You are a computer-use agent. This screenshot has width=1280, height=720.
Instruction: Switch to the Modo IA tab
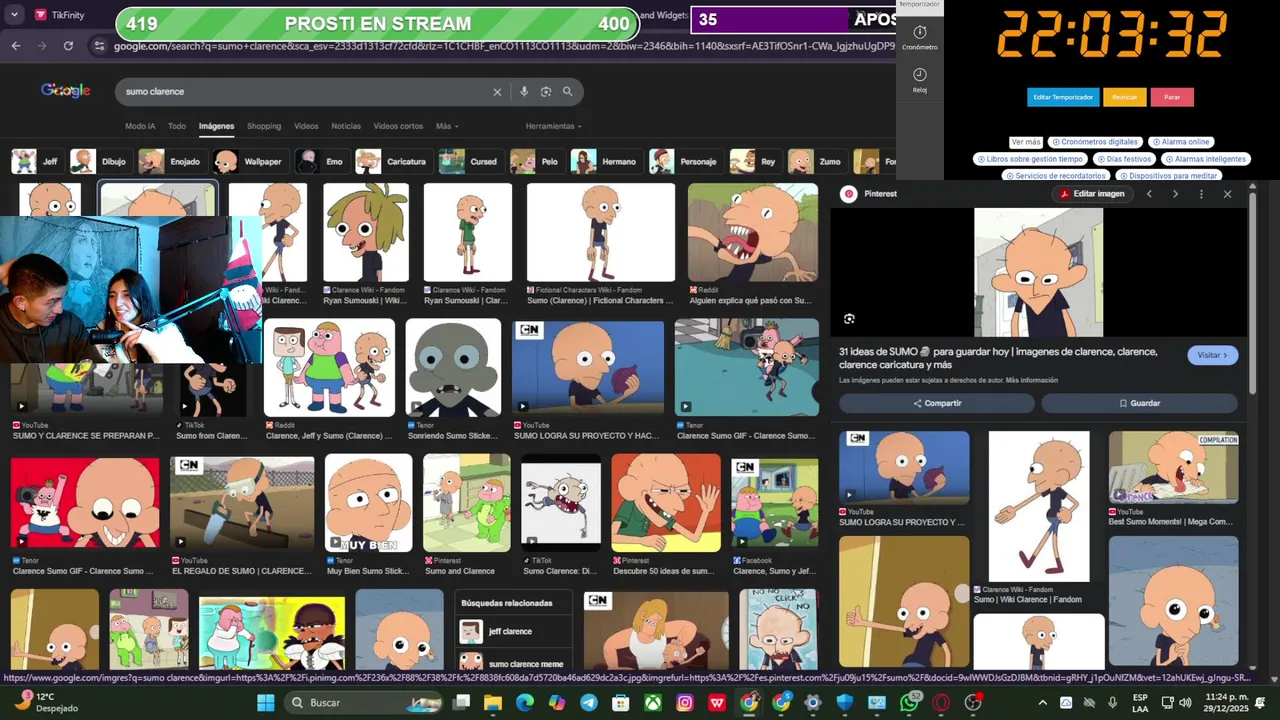coord(140,126)
